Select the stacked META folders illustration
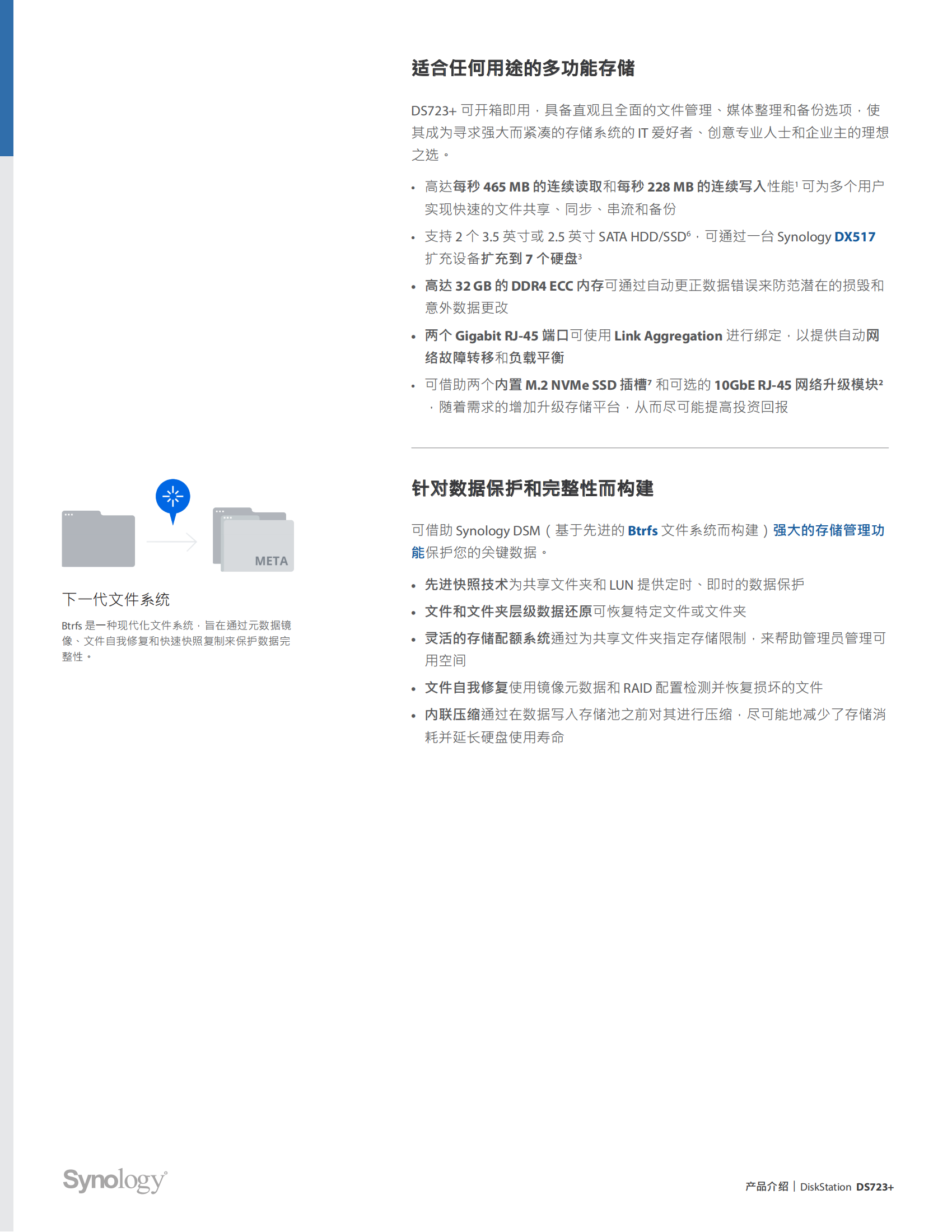952x1232 pixels. (x=253, y=540)
